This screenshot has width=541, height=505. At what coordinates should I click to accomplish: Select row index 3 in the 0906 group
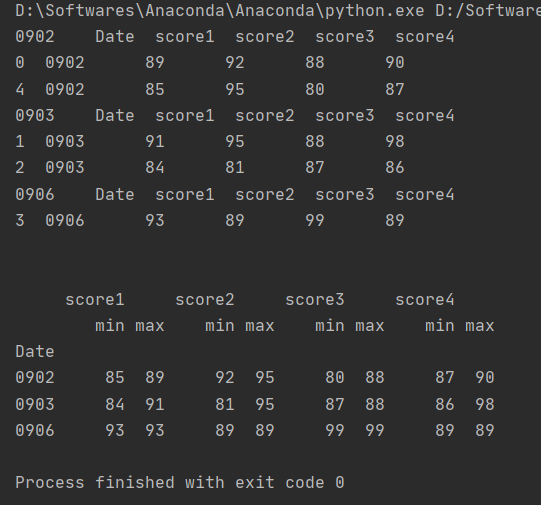(x=20, y=221)
